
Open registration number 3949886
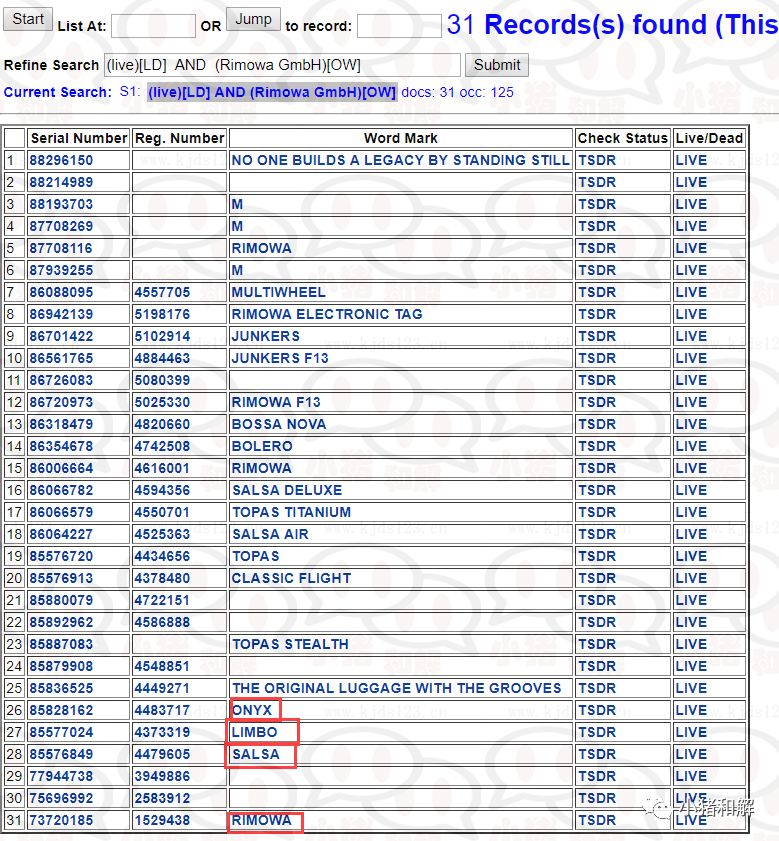point(162,776)
